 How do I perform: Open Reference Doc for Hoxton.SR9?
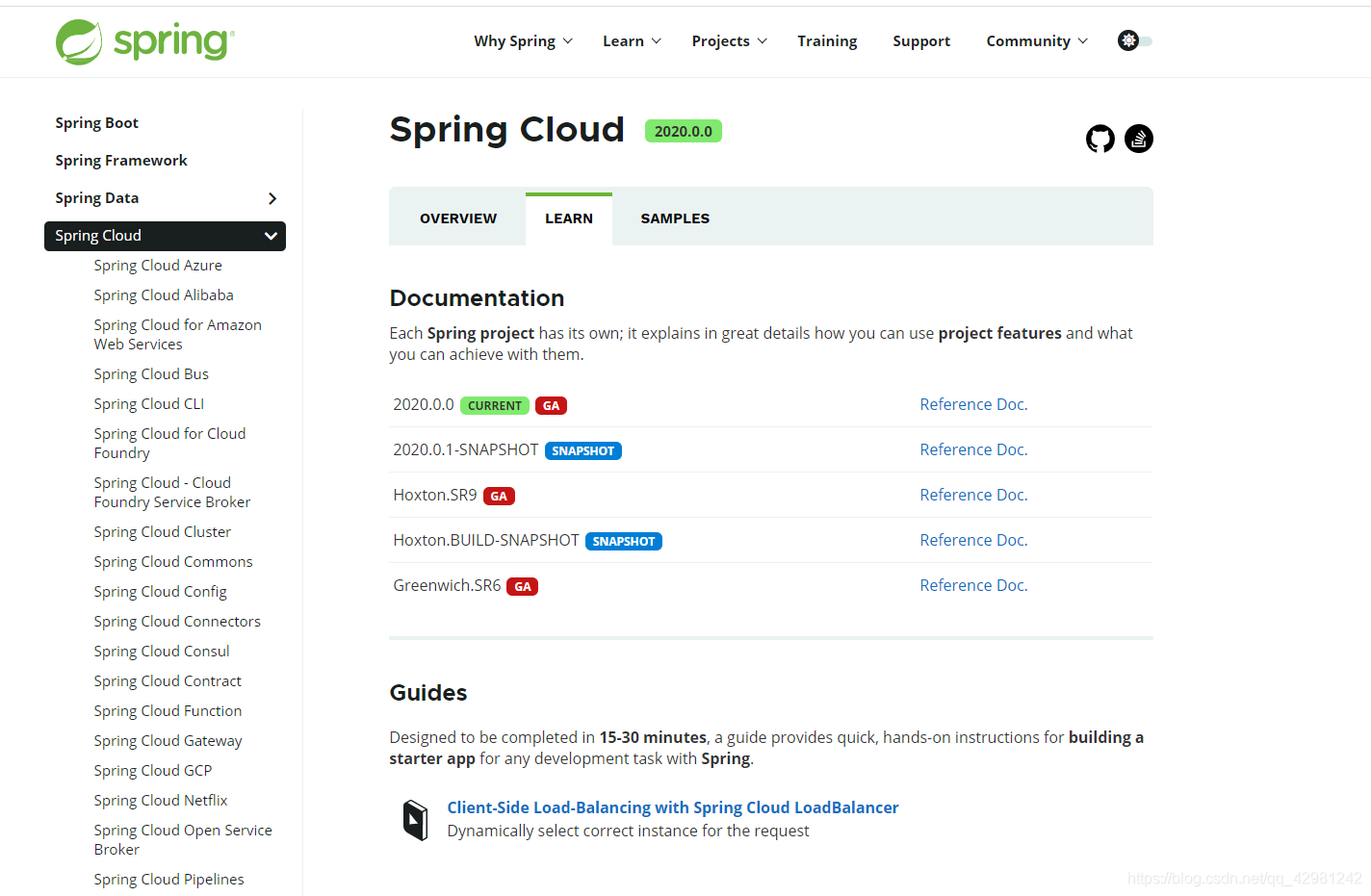click(x=973, y=494)
